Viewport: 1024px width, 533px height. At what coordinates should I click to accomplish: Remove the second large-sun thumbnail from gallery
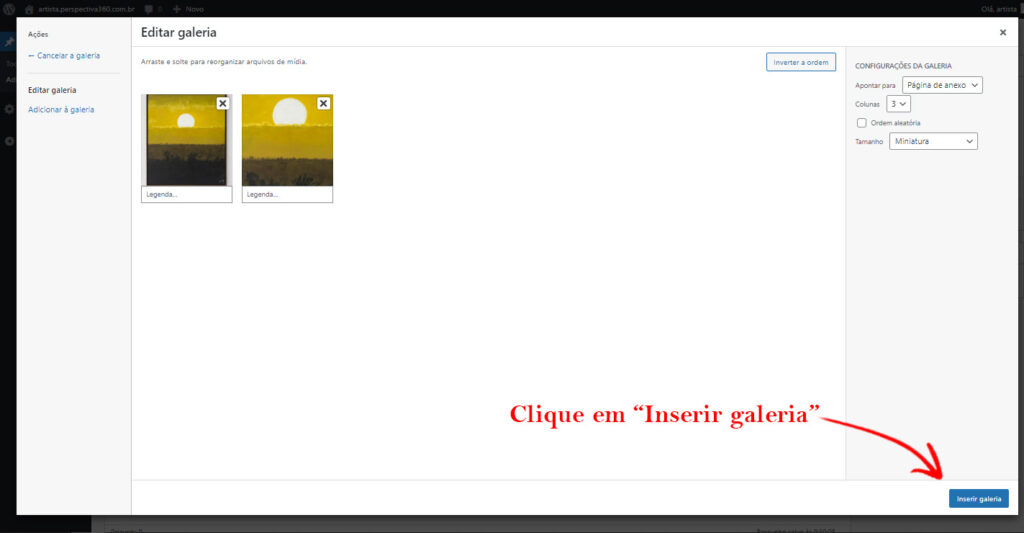point(323,103)
